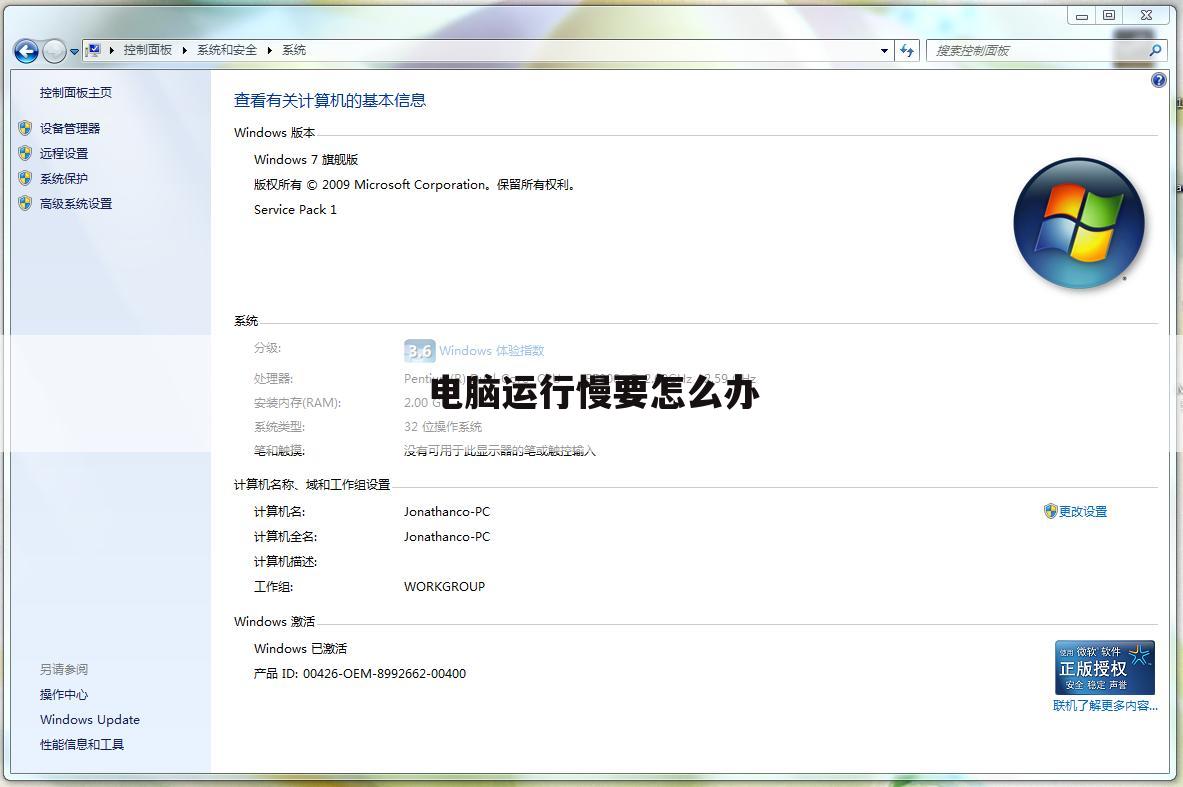1183x787 pixels.
Task: Click the Windows 7 旗舰版 edition text
Action: (x=306, y=159)
